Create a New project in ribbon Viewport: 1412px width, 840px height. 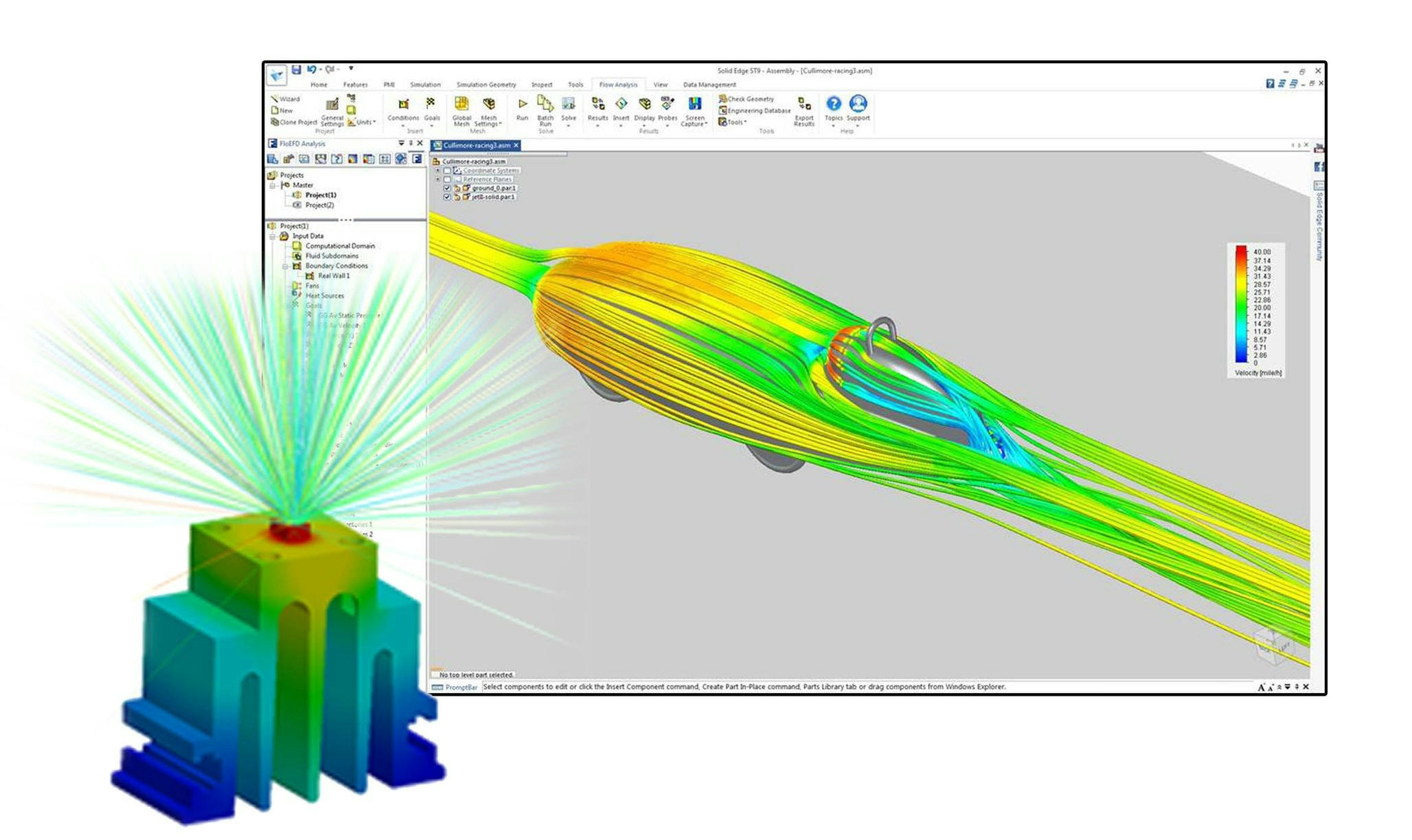[x=282, y=111]
